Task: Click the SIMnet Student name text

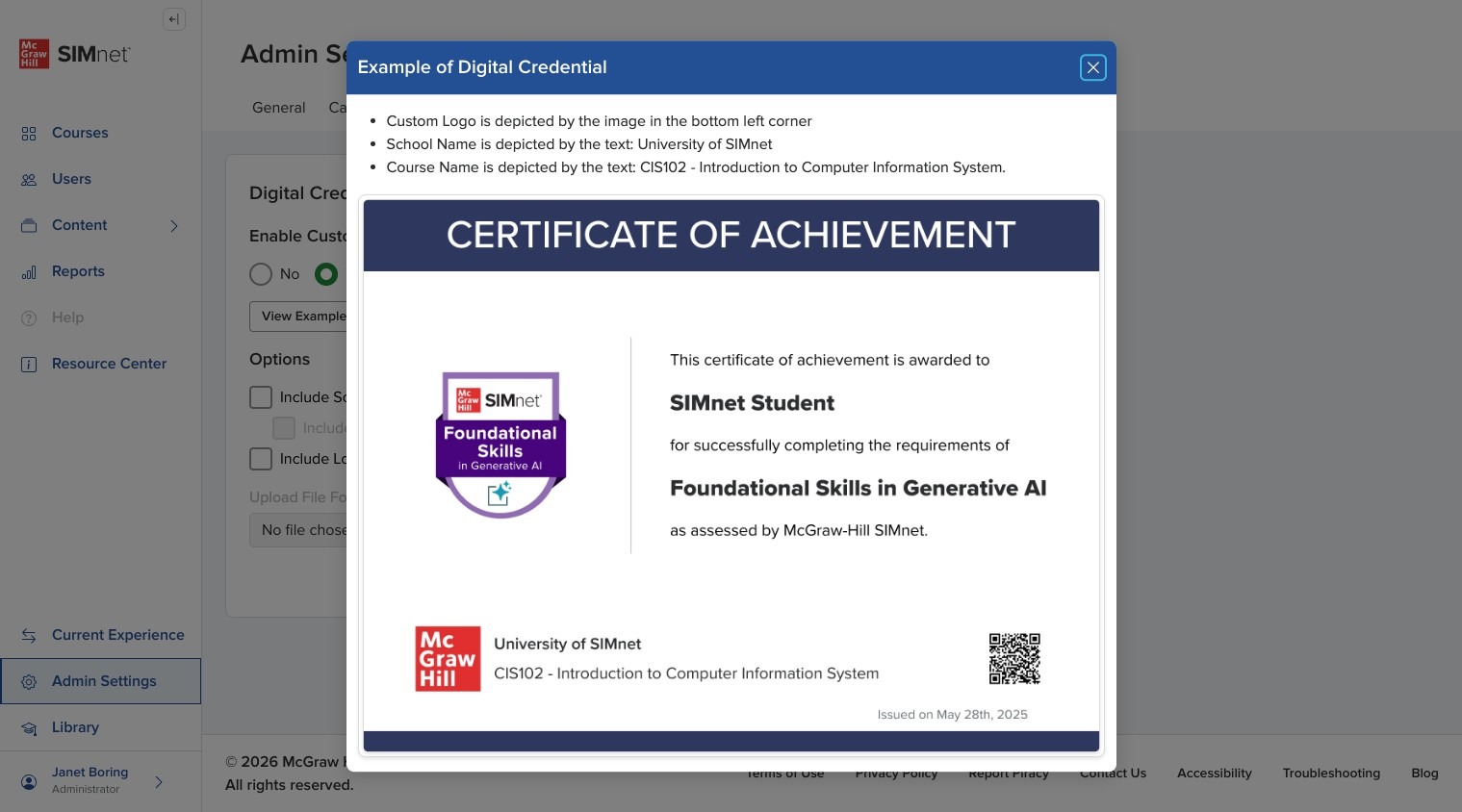Action: click(x=752, y=403)
